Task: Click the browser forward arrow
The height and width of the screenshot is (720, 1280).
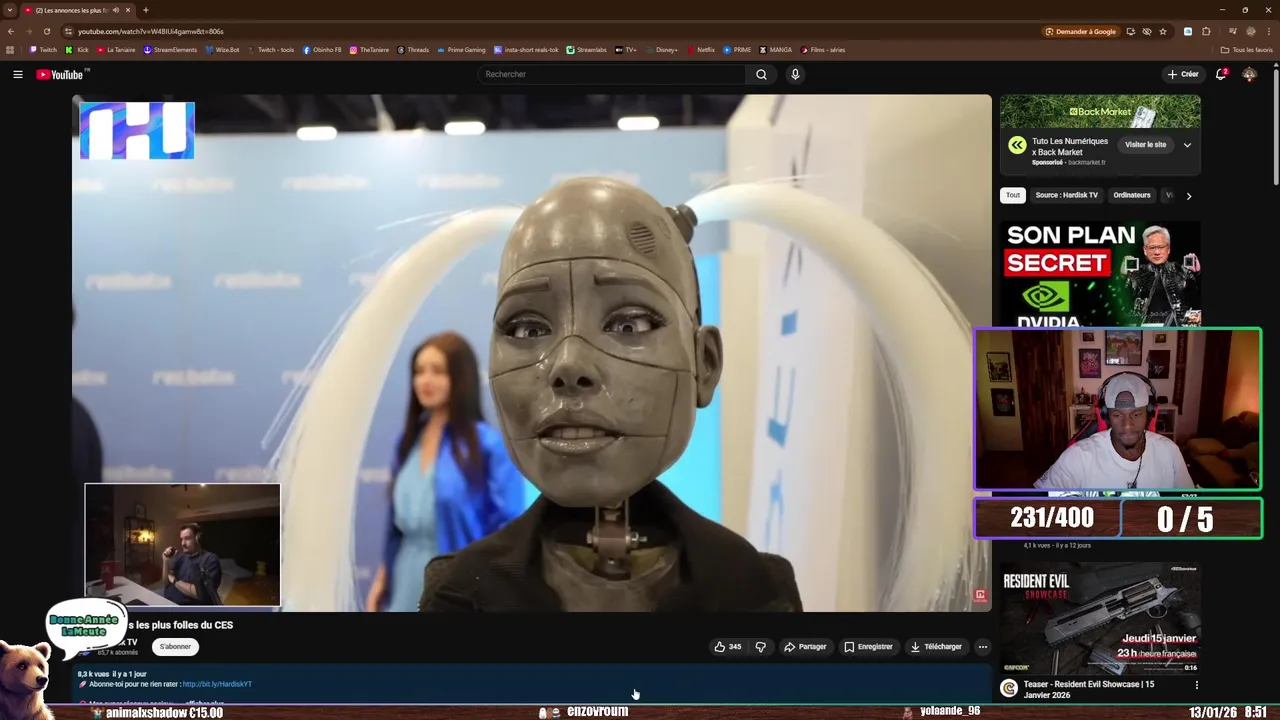Action: point(28,31)
